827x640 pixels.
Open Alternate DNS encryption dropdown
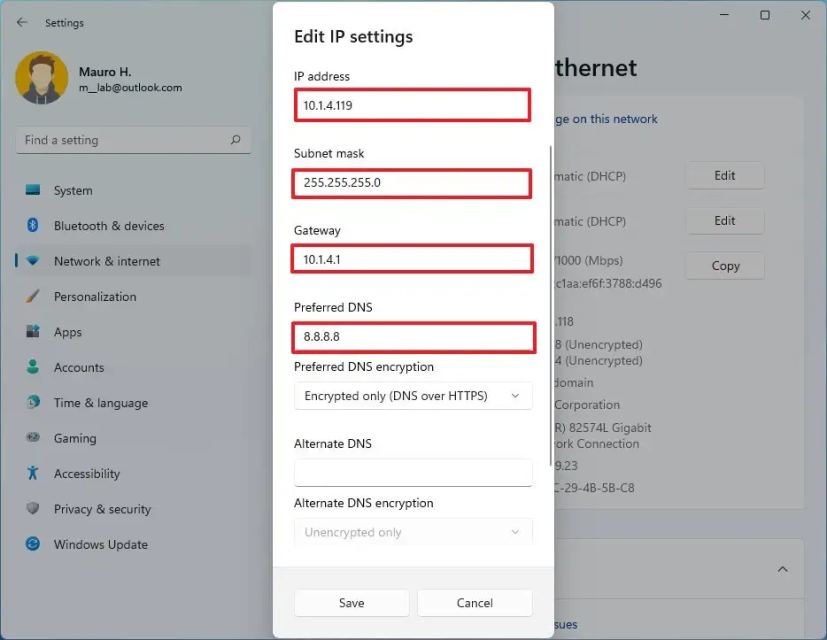(413, 532)
